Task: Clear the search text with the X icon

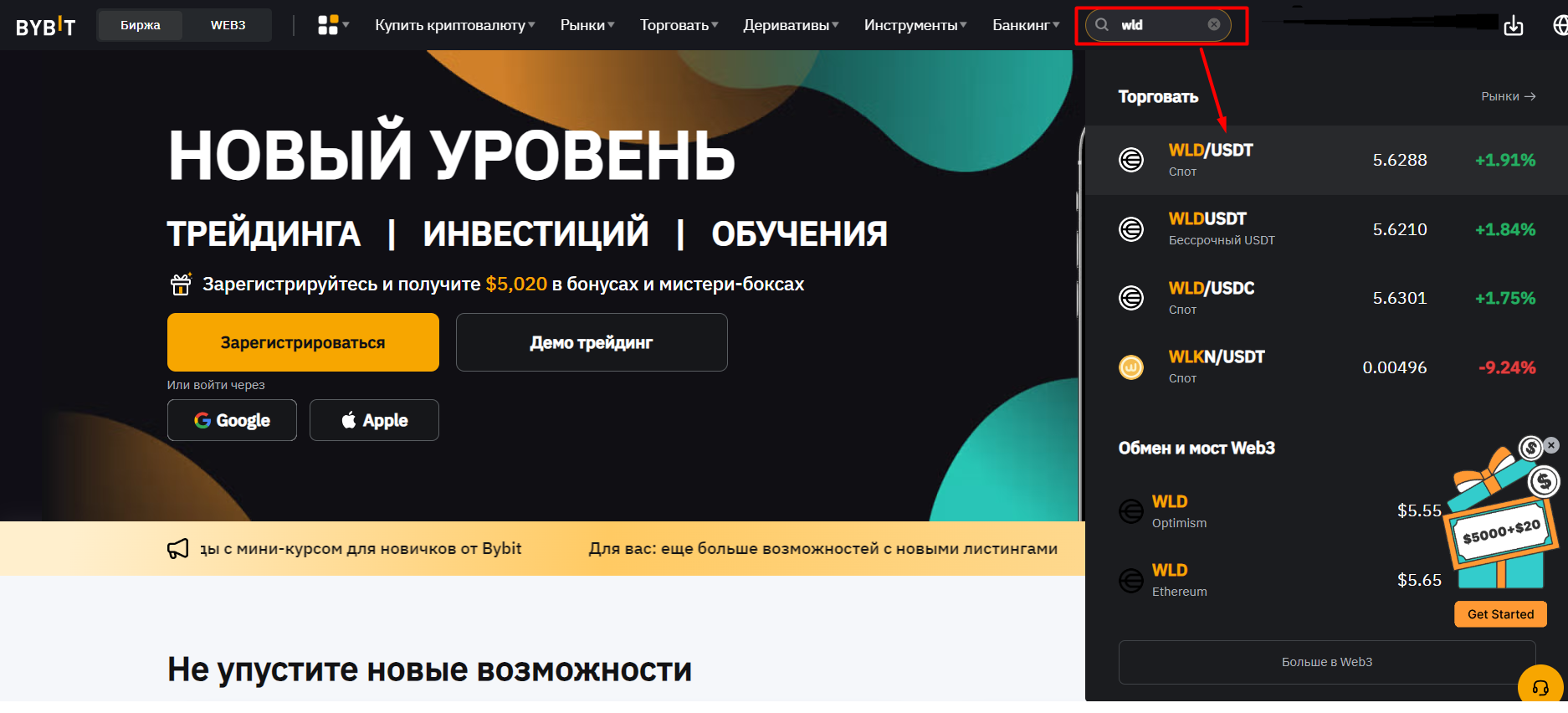Action: (x=1213, y=25)
